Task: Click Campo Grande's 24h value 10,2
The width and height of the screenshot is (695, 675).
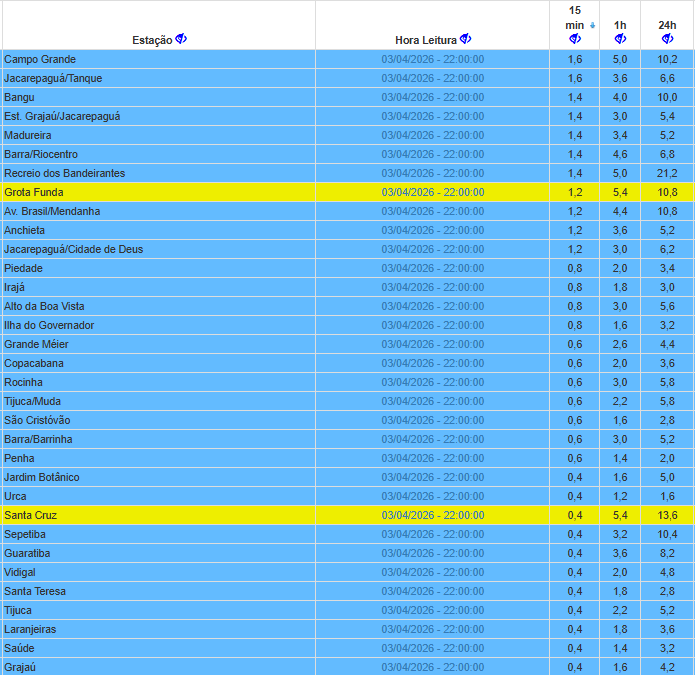Action: click(667, 59)
